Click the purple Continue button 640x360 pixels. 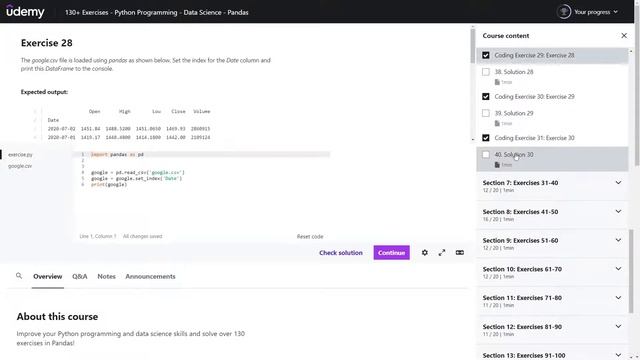point(391,253)
